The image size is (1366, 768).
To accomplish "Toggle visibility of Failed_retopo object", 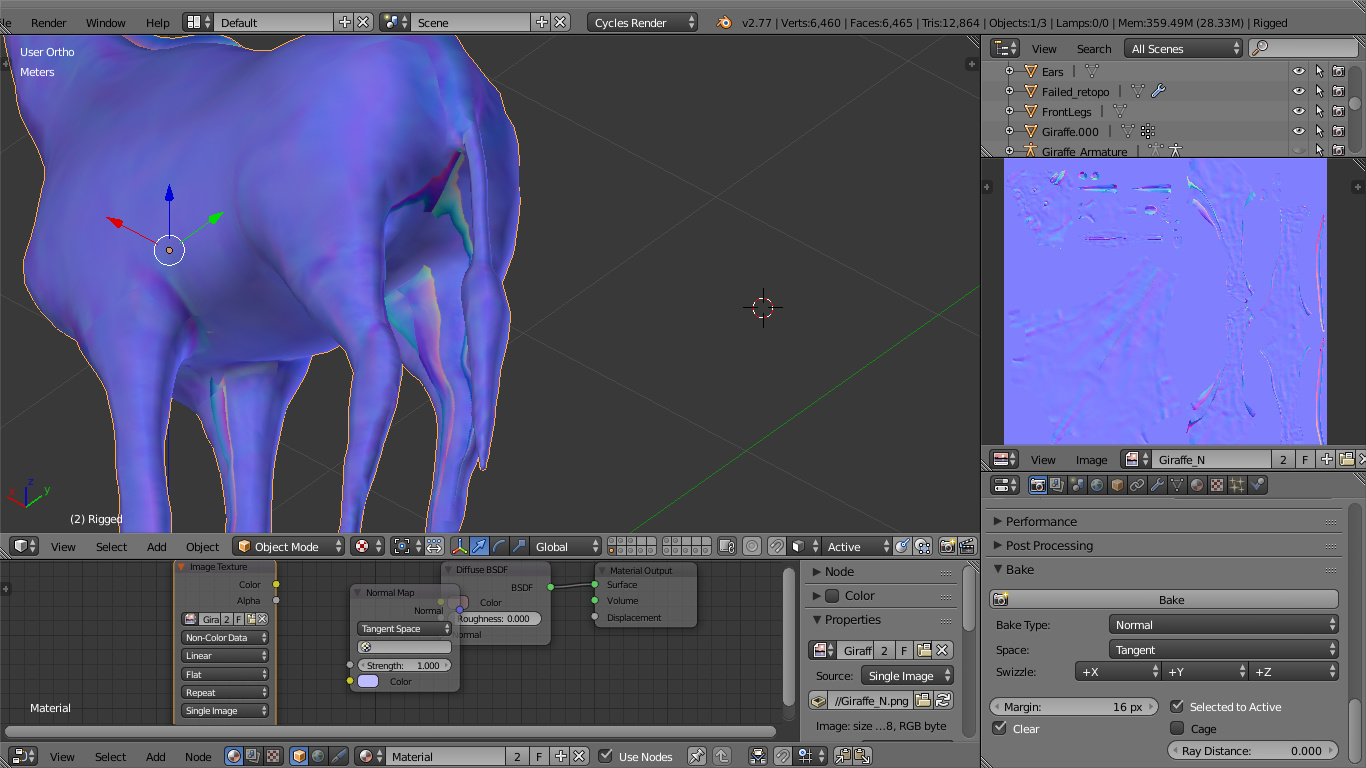I will tap(1299, 91).
